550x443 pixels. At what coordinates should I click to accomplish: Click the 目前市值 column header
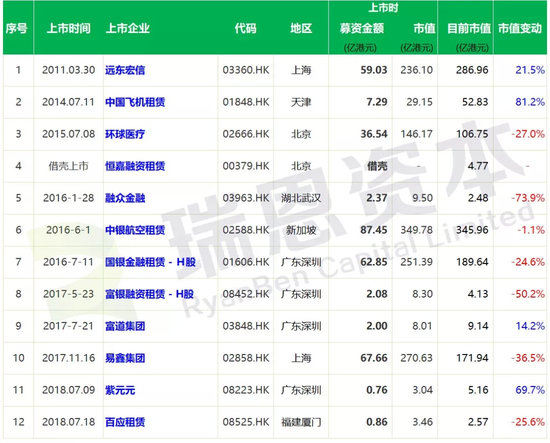pyautogui.click(x=469, y=28)
